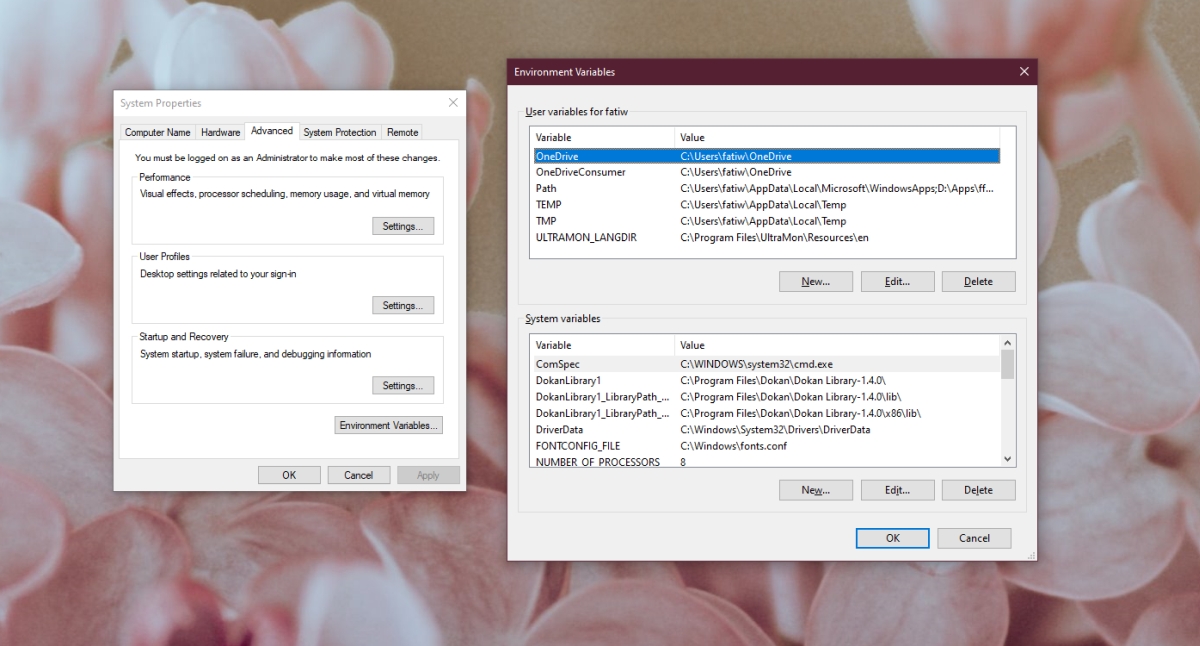The height and width of the screenshot is (646, 1200).
Task: Click Delete under User variables
Action: 978,282
